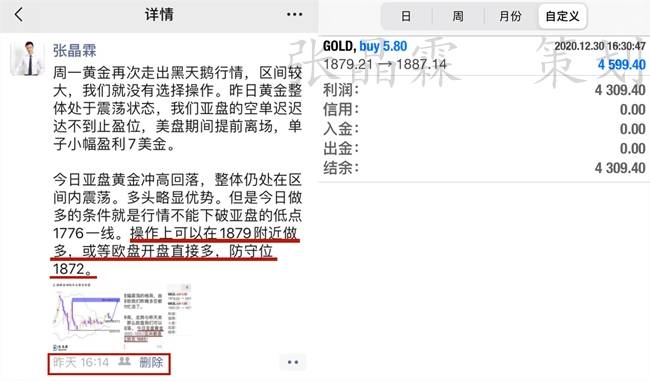Switch to the 日 tab

(406, 16)
